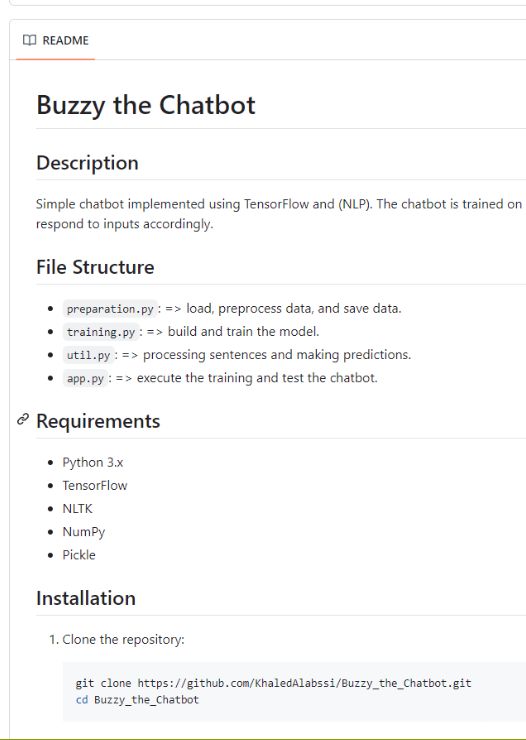The image size is (526, 740).
Task: Click the util.py code label
Action: (x=88, y=355)
